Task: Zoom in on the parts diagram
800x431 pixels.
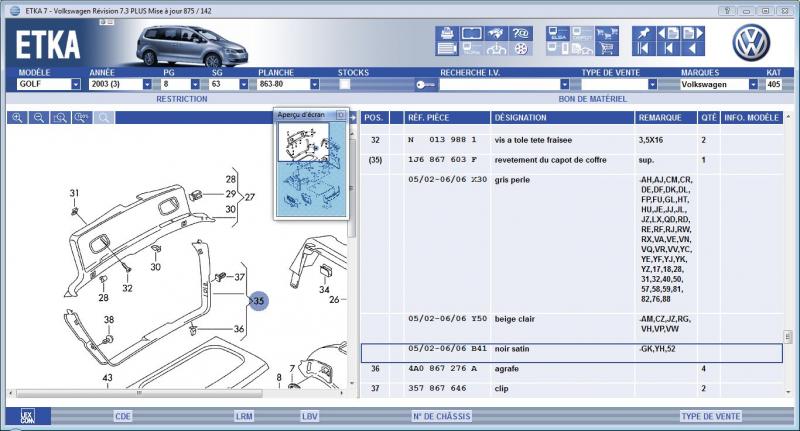Action: tap(17, 118)
